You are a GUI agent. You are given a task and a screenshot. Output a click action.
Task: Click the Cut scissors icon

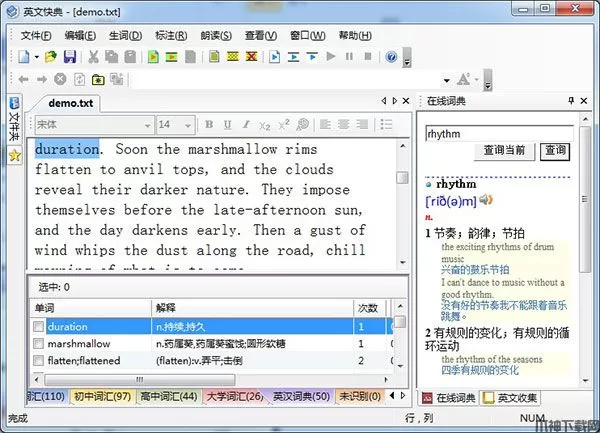pyautogui.click(x=93, y=57)
